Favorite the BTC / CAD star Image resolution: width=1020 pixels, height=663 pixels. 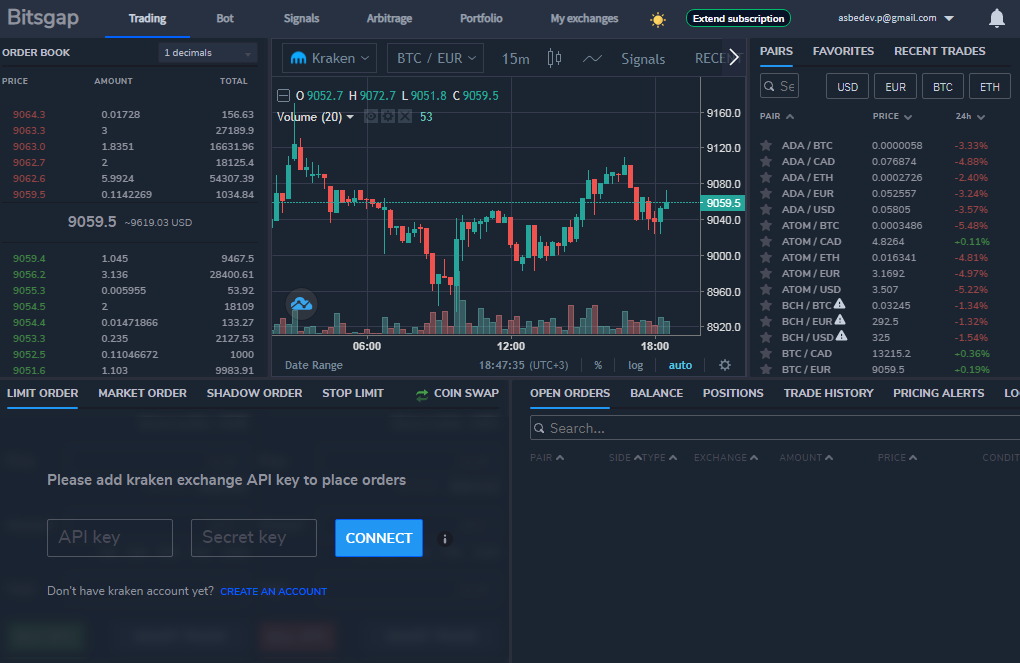pos(766,353)
